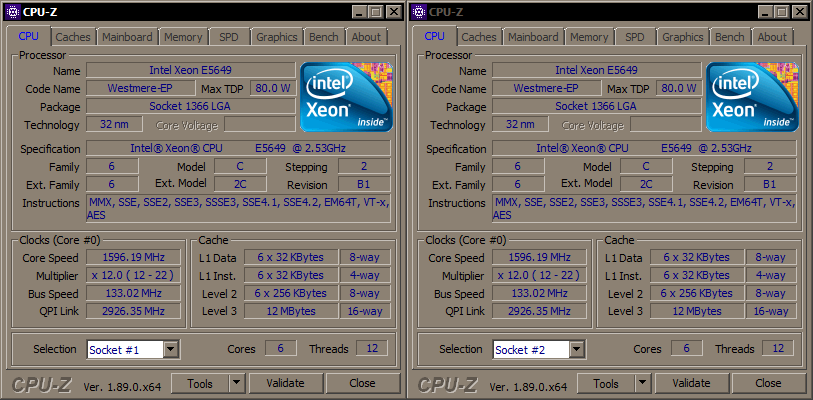Viewport: 813px width, 400px height.
Task: Switch to Bench tab in left window
Action: [x=323, y=37]
